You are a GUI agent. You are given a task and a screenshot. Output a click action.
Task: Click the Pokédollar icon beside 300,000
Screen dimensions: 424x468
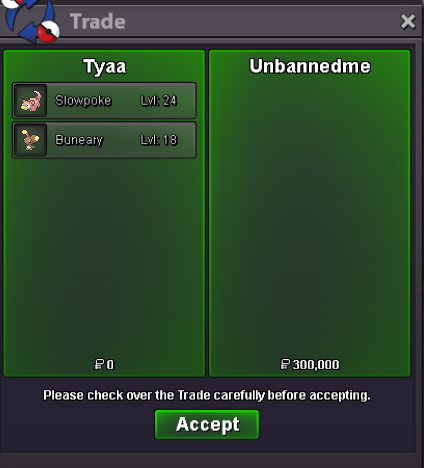(285, 364)
